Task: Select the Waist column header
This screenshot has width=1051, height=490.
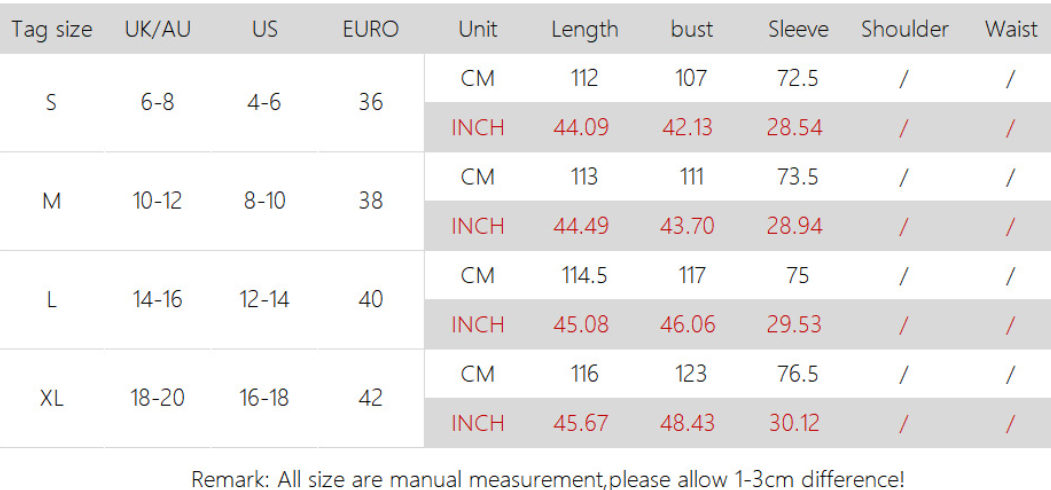Action: [x=1011, y=29]
